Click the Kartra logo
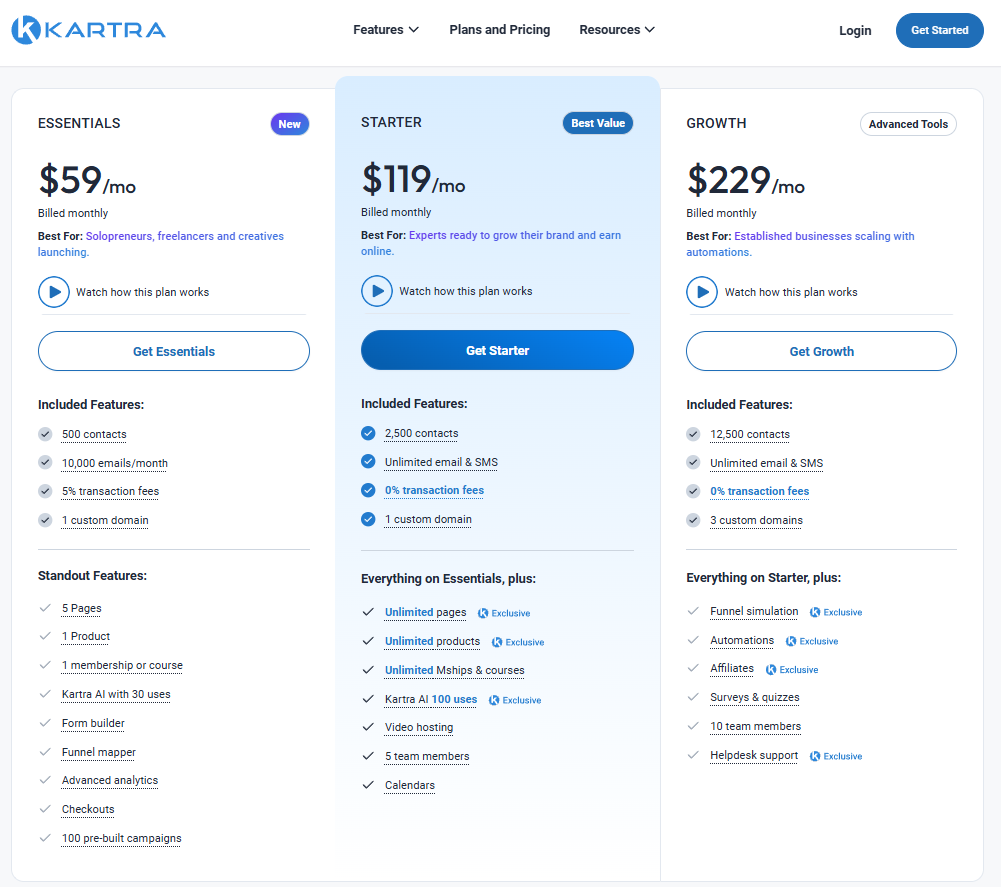Image resolution: width=1001 pixels, height=887 pixels. 89,30
